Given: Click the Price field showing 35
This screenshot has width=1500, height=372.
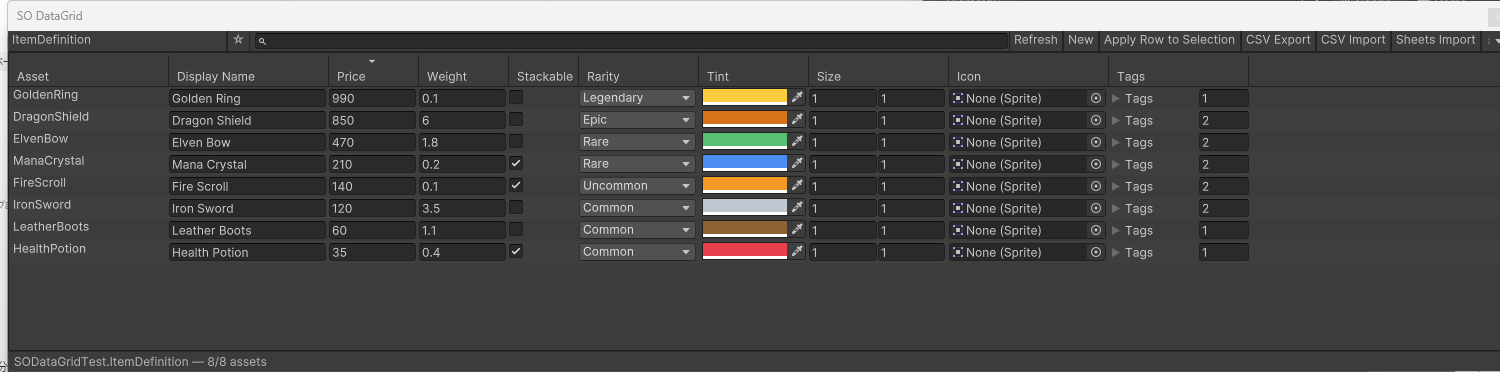Looking at the screenshot, I should (x=373, y=252).
